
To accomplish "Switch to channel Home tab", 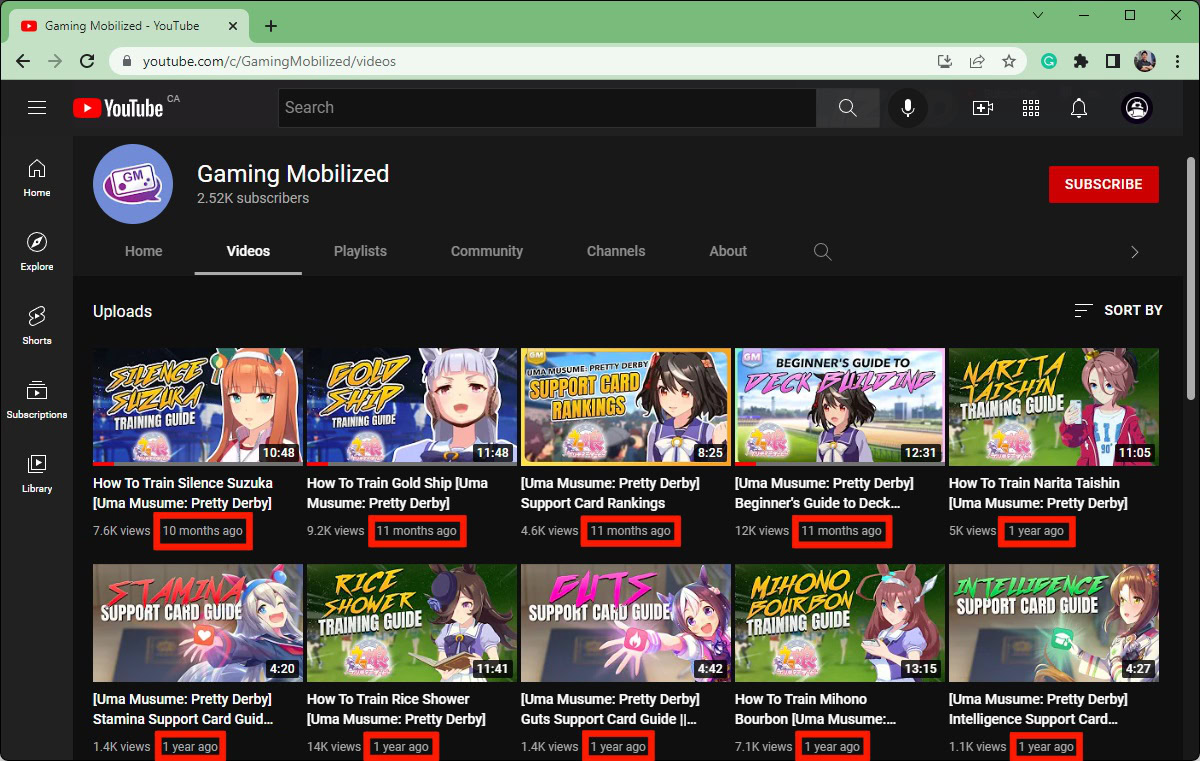I will coord(143,252).
